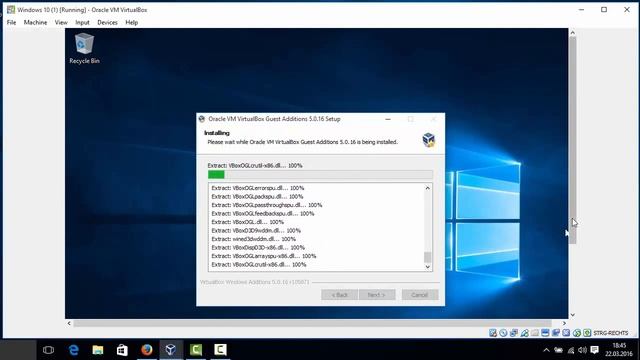Select log row 'Extract: VBoxD3D9wddm.dll... 100%'
640x360 pixels.
click(x=256, y=231)
